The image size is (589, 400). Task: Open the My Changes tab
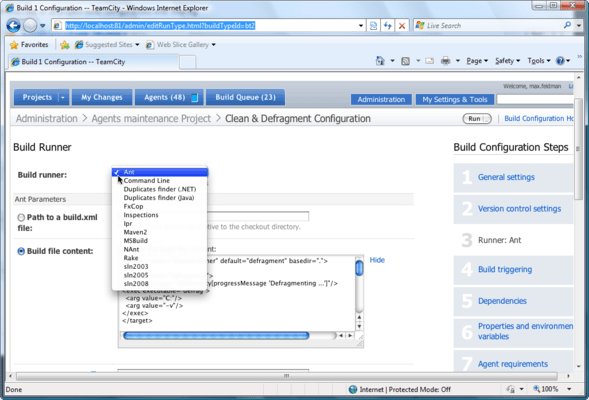pyautogui.click(x=102, y=97)
